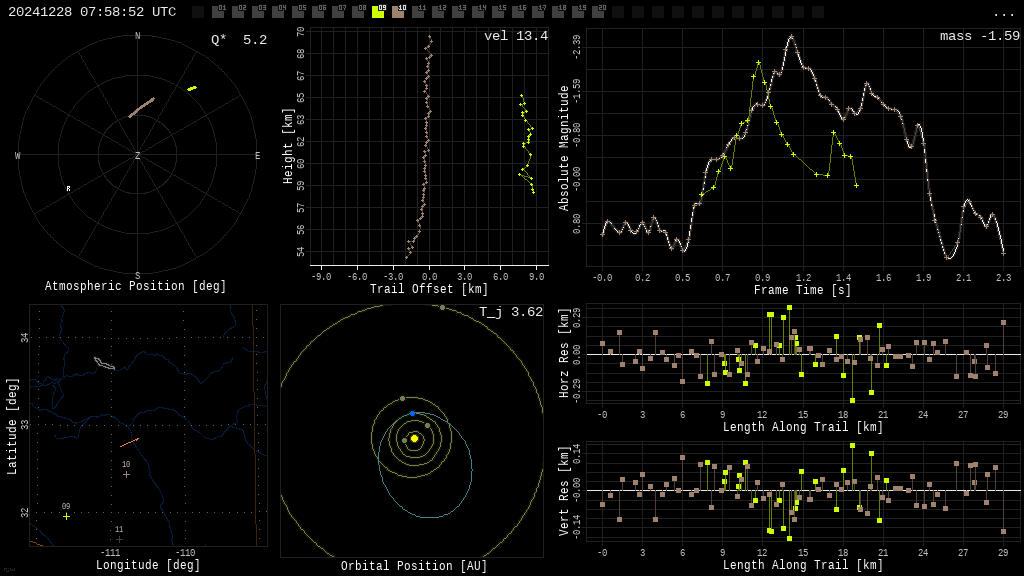Toggle the station 10 indicator in top bar
Screen dimensions: 1024x576
click(x=398, y=12)
